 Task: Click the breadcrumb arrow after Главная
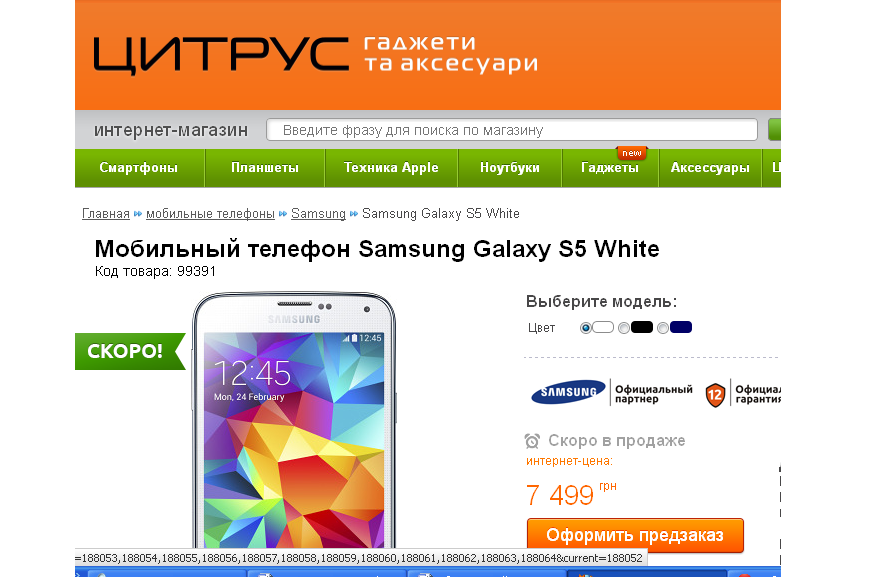click(x=138, y=214)
